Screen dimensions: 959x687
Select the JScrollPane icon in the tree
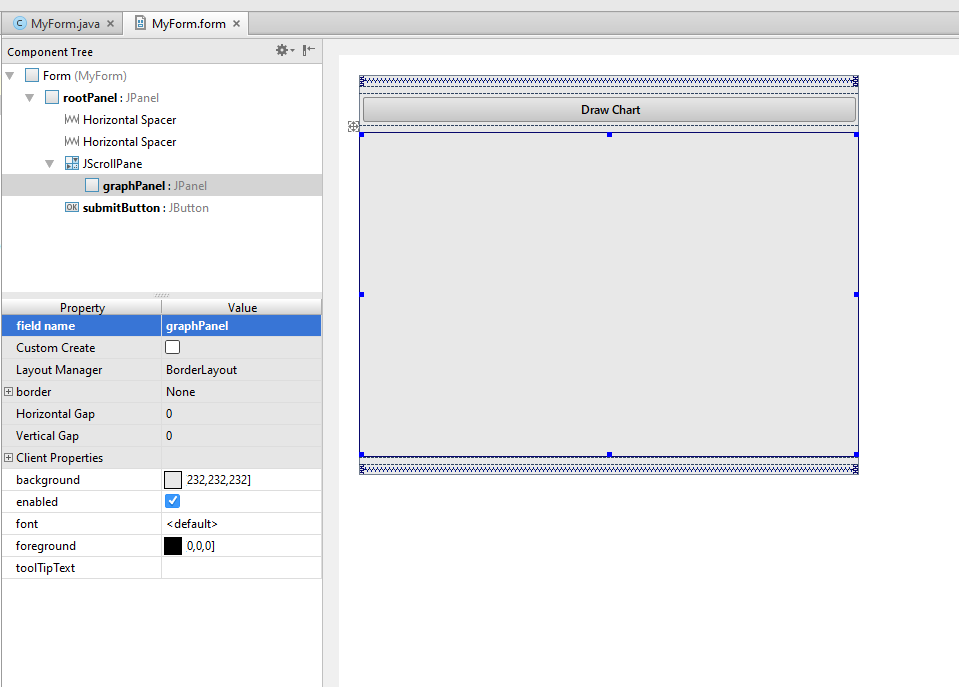pyautogui.click(x=72, y=162)
